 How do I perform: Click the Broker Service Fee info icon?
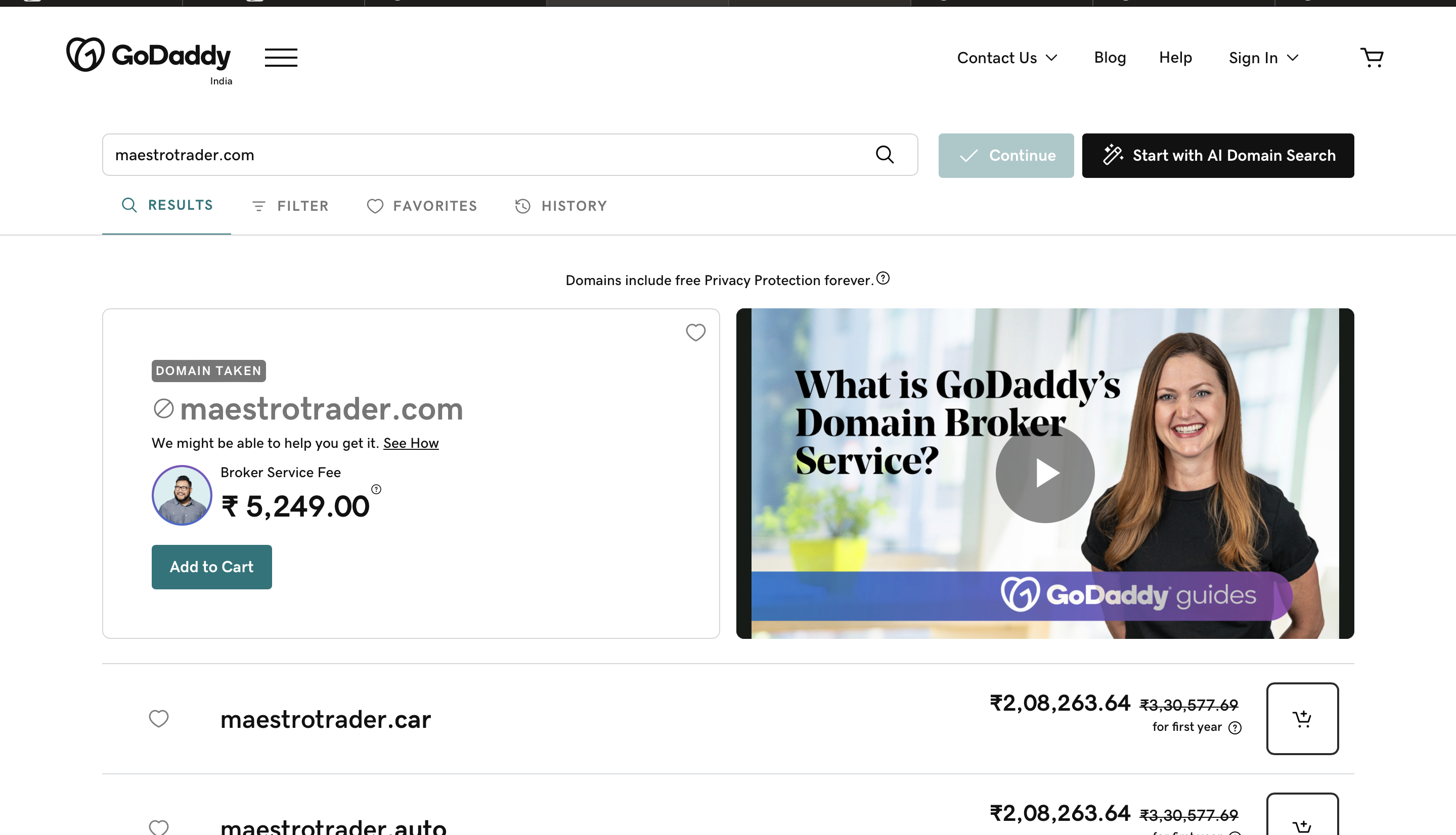click(376, 489)
